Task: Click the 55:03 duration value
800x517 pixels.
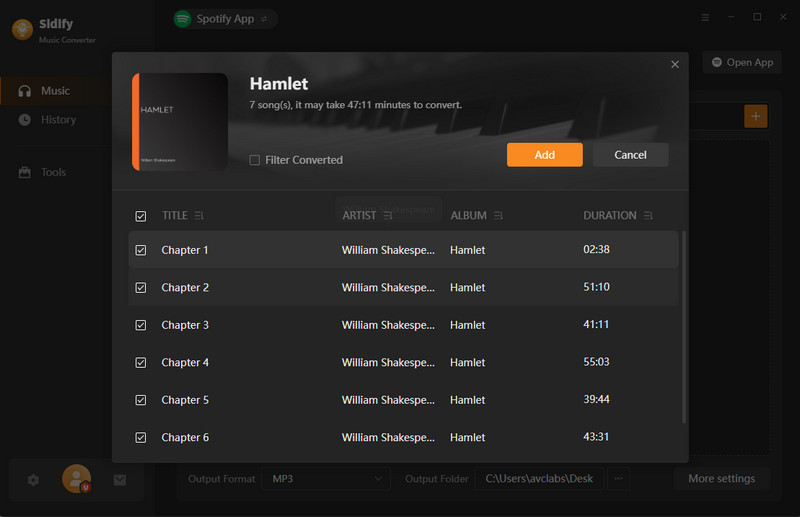Action: click(596, 362)
